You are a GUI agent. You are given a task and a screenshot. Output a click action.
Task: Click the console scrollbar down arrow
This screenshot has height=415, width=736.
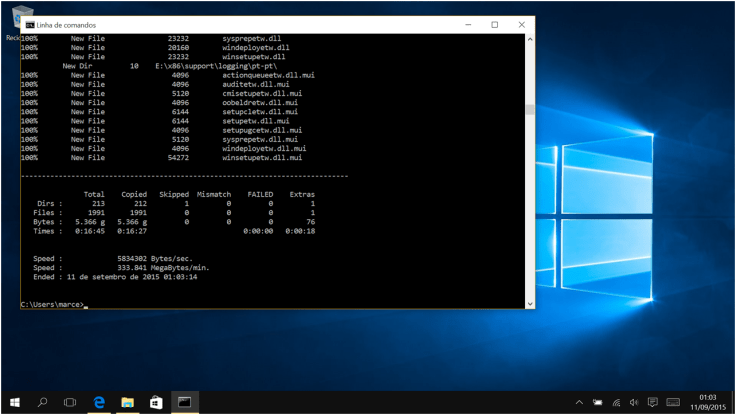529,303
